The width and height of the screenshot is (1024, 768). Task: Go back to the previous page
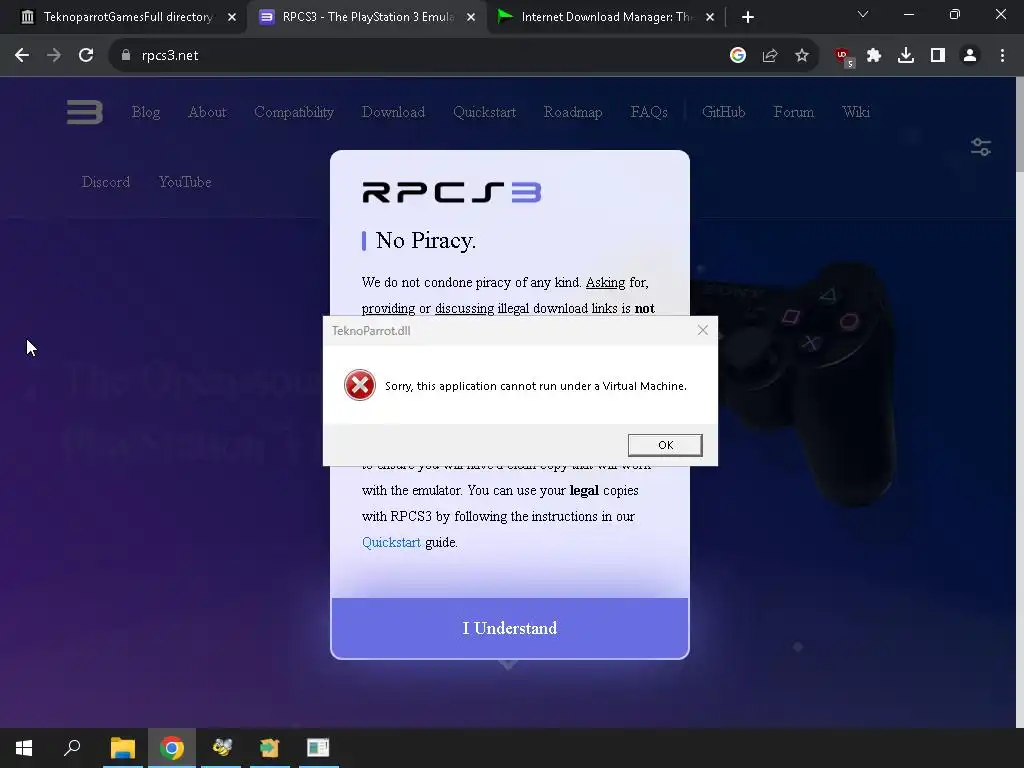[x=22, y=56]
